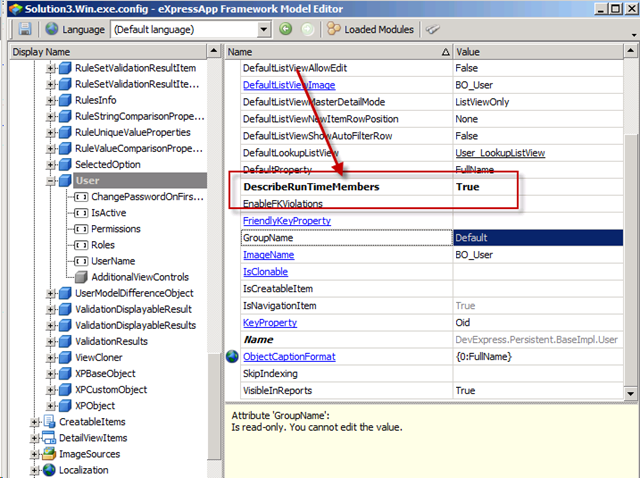The image size is (640, 478).
Task: Expand the CreatableItems node
Action: (34, 422)
